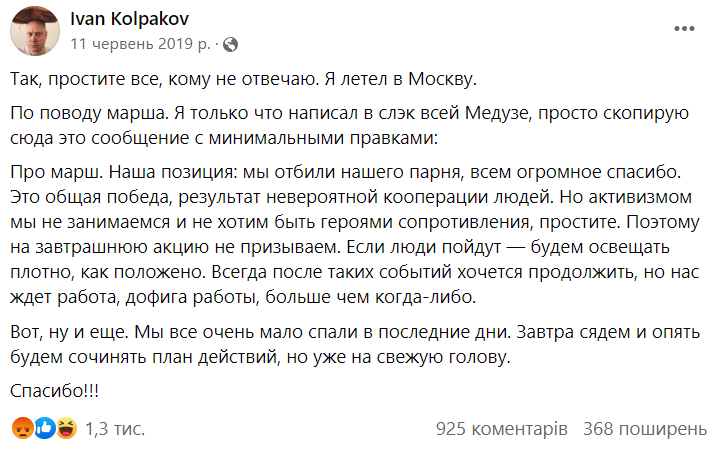Click the phrase 'дофига работы' in the post
Screen dimensions: 714x451
point(192,297)
